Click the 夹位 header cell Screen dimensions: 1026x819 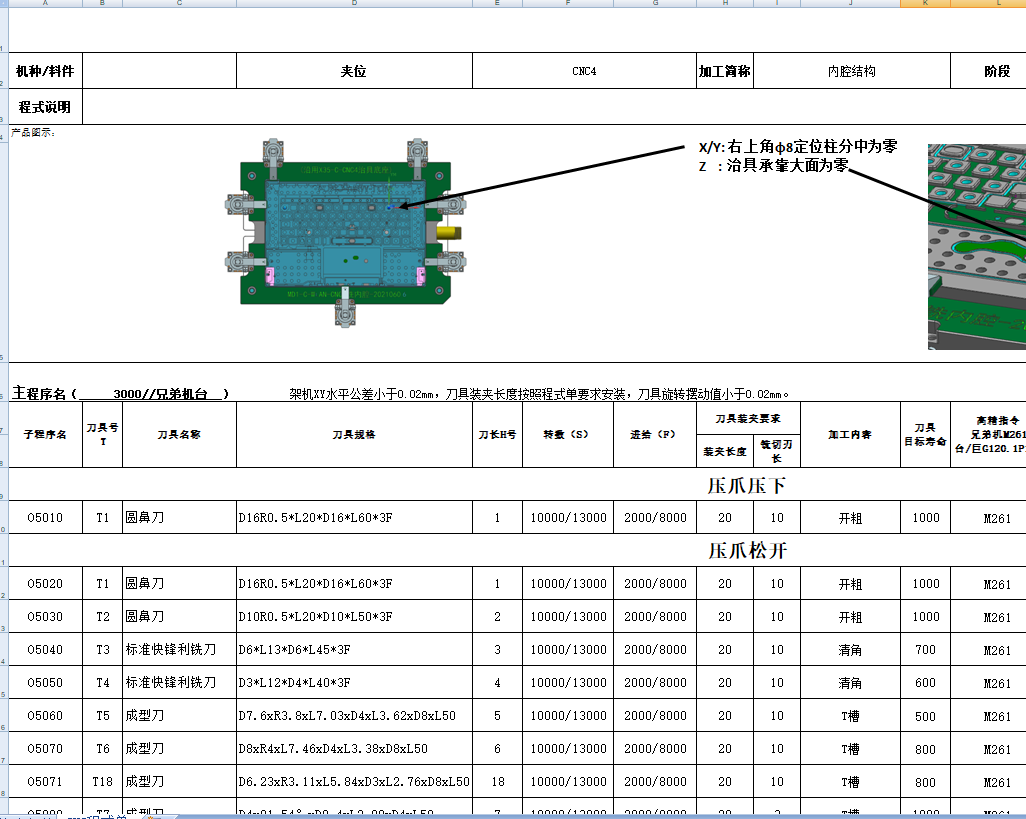point(354,70)
